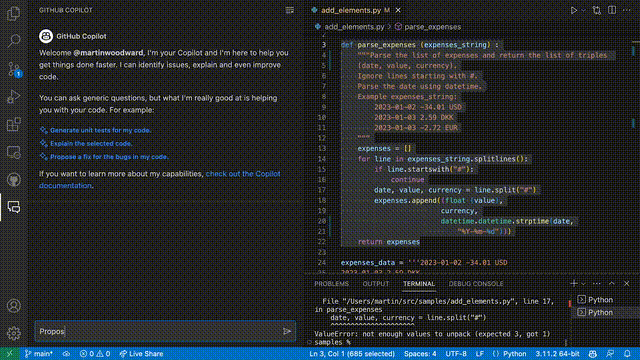This screenshot has width=640, height=360.
Task: Expand the run button dropdown arrow
Action: tap(583, 10)
